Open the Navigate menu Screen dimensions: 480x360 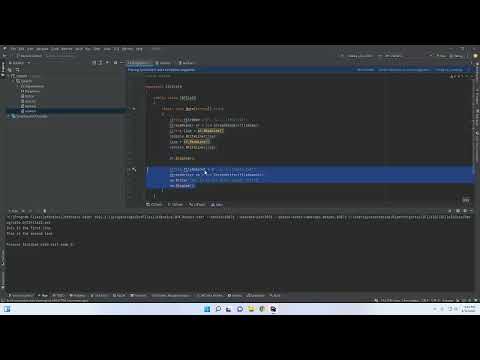pyautogui.click(x=42, y=49)
